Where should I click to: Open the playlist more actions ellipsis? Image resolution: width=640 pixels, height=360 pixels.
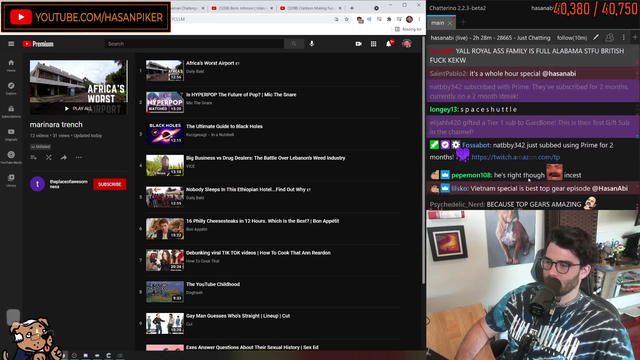(79, 158)
